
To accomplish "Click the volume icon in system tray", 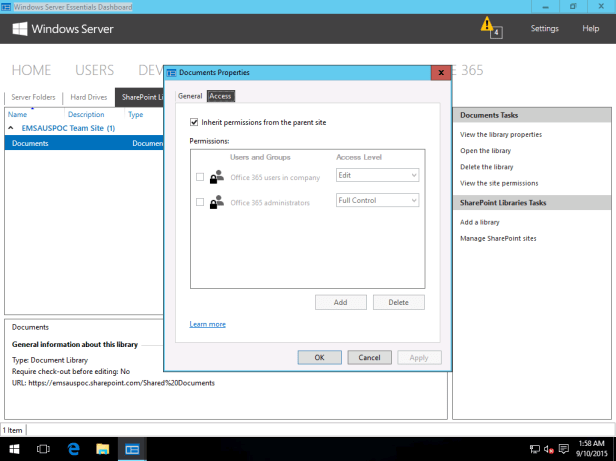I will click(x=549, y=449).
